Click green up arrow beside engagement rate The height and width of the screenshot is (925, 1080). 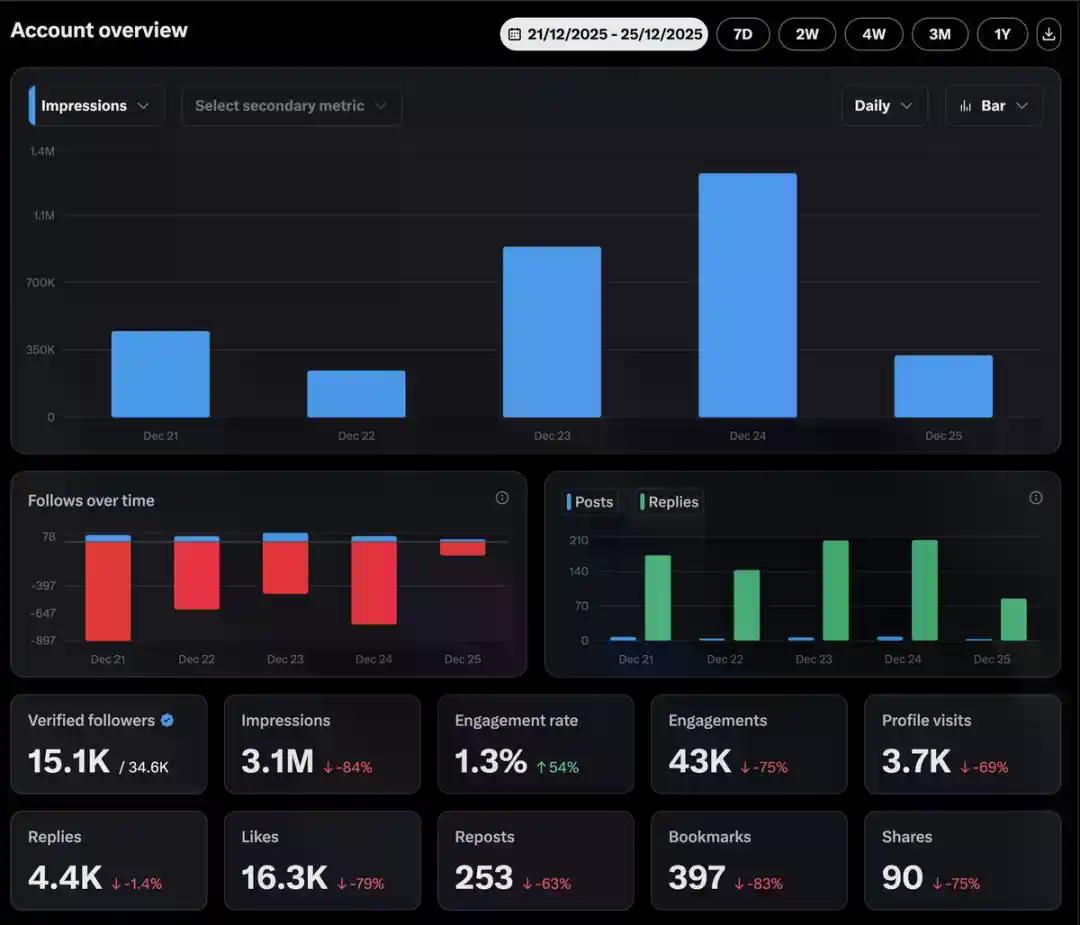(541, 767)
